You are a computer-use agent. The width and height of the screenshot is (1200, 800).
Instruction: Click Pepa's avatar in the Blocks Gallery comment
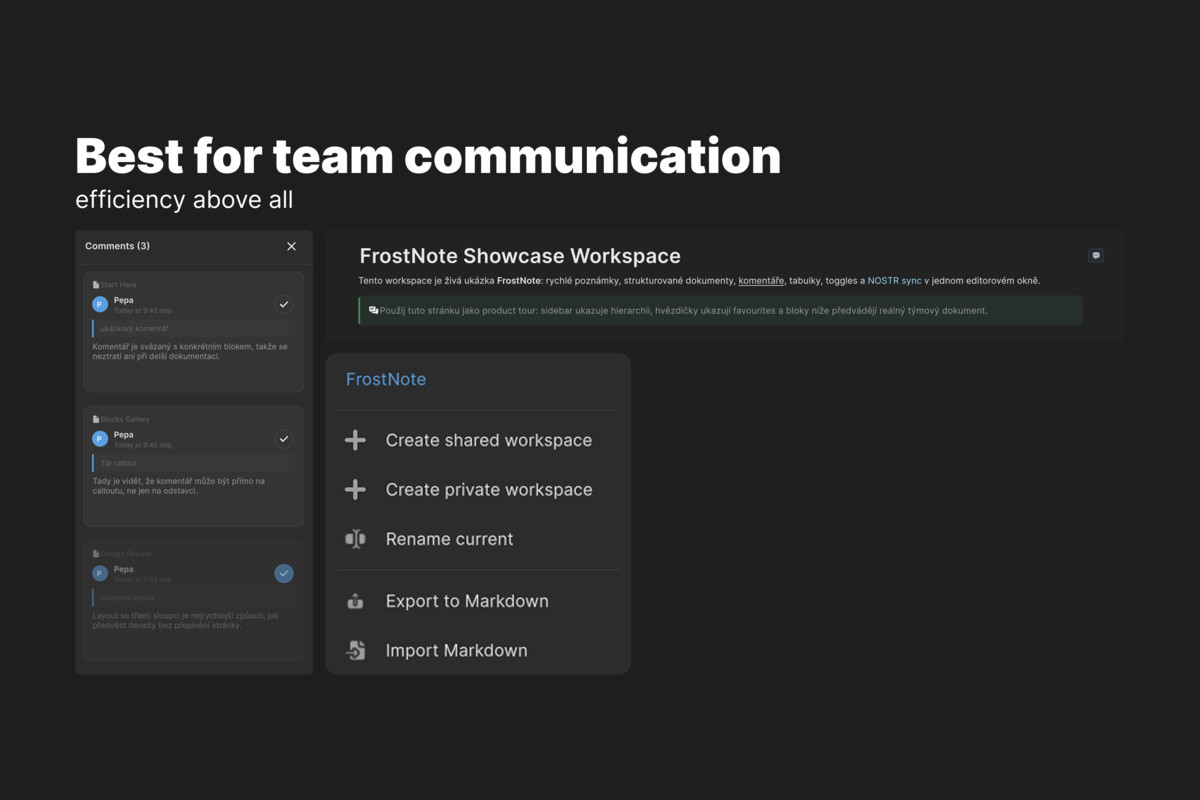[x=100, y=438]
